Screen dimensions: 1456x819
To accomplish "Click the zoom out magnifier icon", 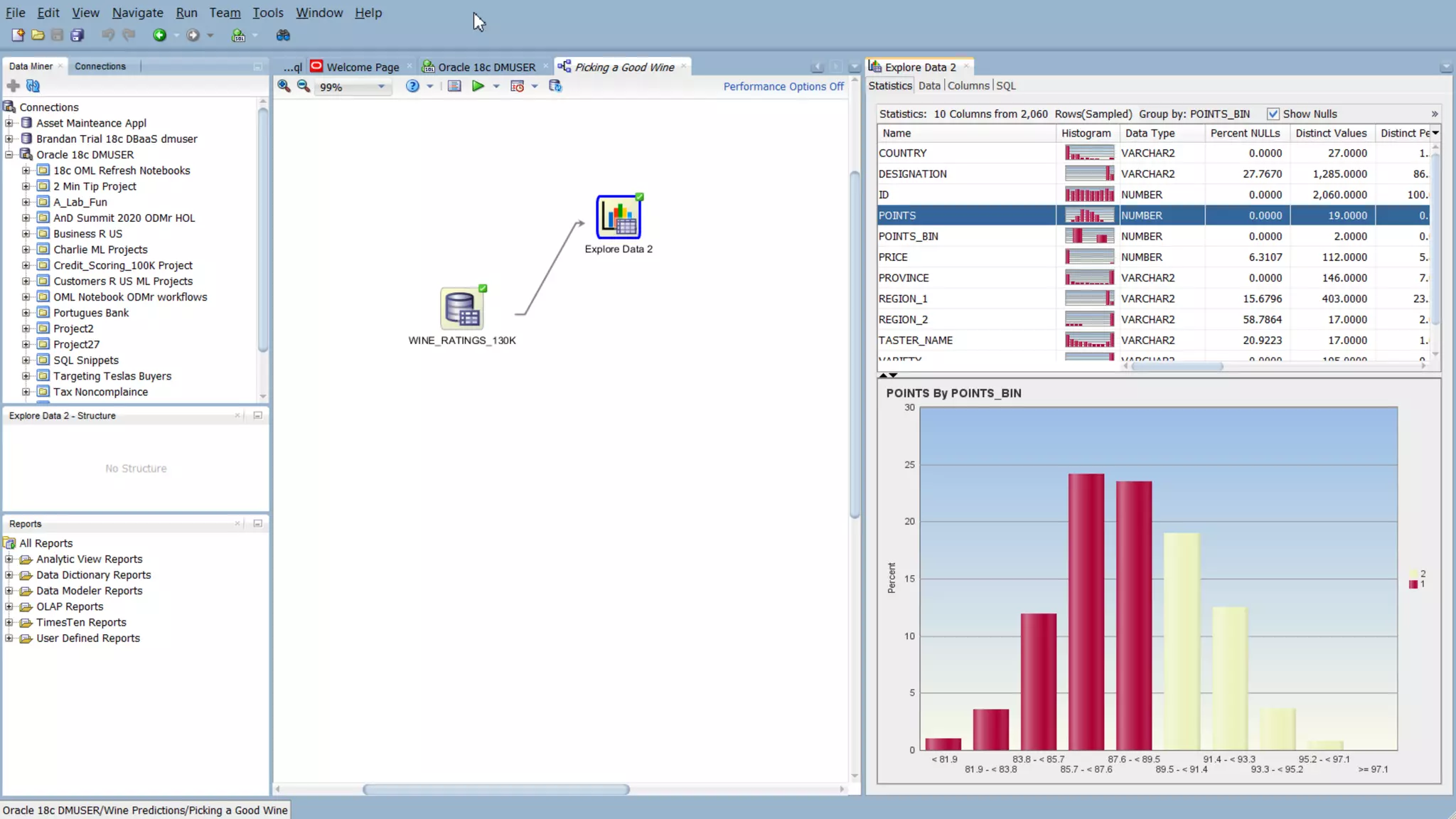I will tap(304, 86).
